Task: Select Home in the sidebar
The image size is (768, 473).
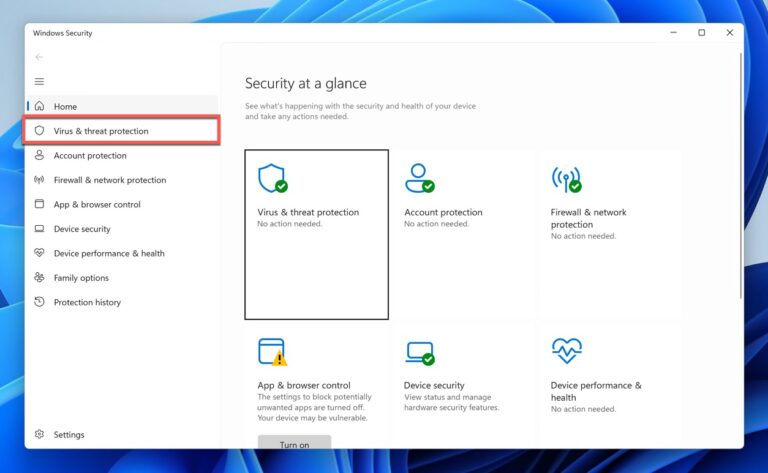Action: (x=122, y=106)
